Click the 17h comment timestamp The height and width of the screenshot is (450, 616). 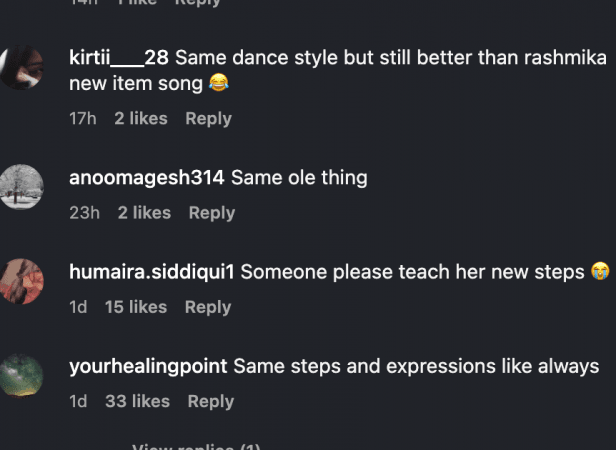(x=82, y=118)
